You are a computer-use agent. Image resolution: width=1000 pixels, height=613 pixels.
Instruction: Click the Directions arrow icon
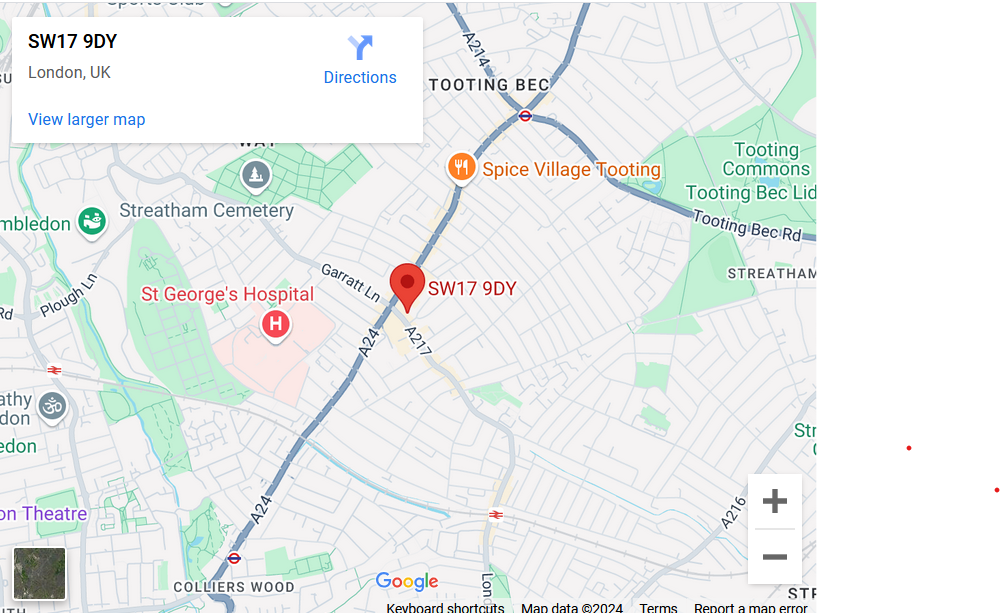(x=360, y=47)
